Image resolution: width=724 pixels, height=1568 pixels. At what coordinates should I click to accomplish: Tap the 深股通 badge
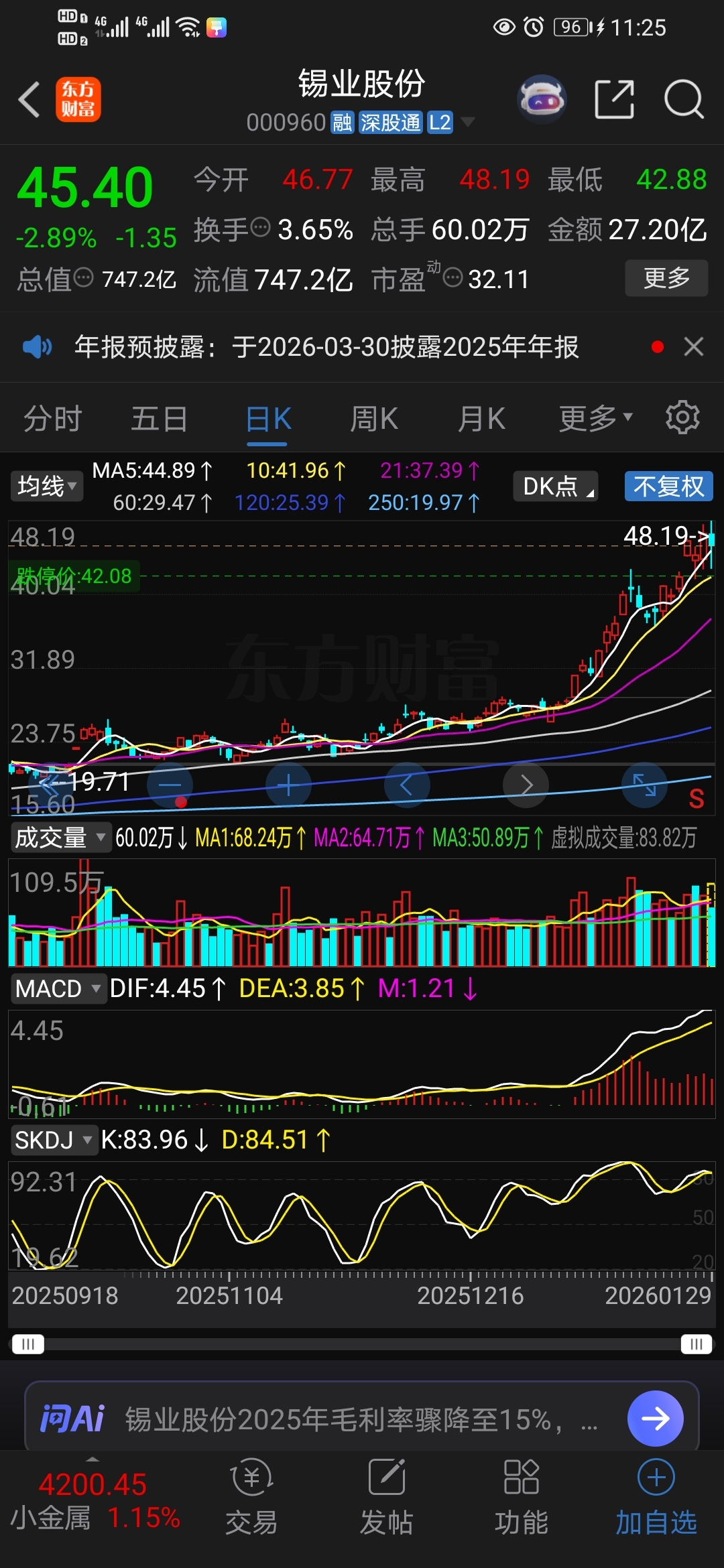click(x=391, y=123)
